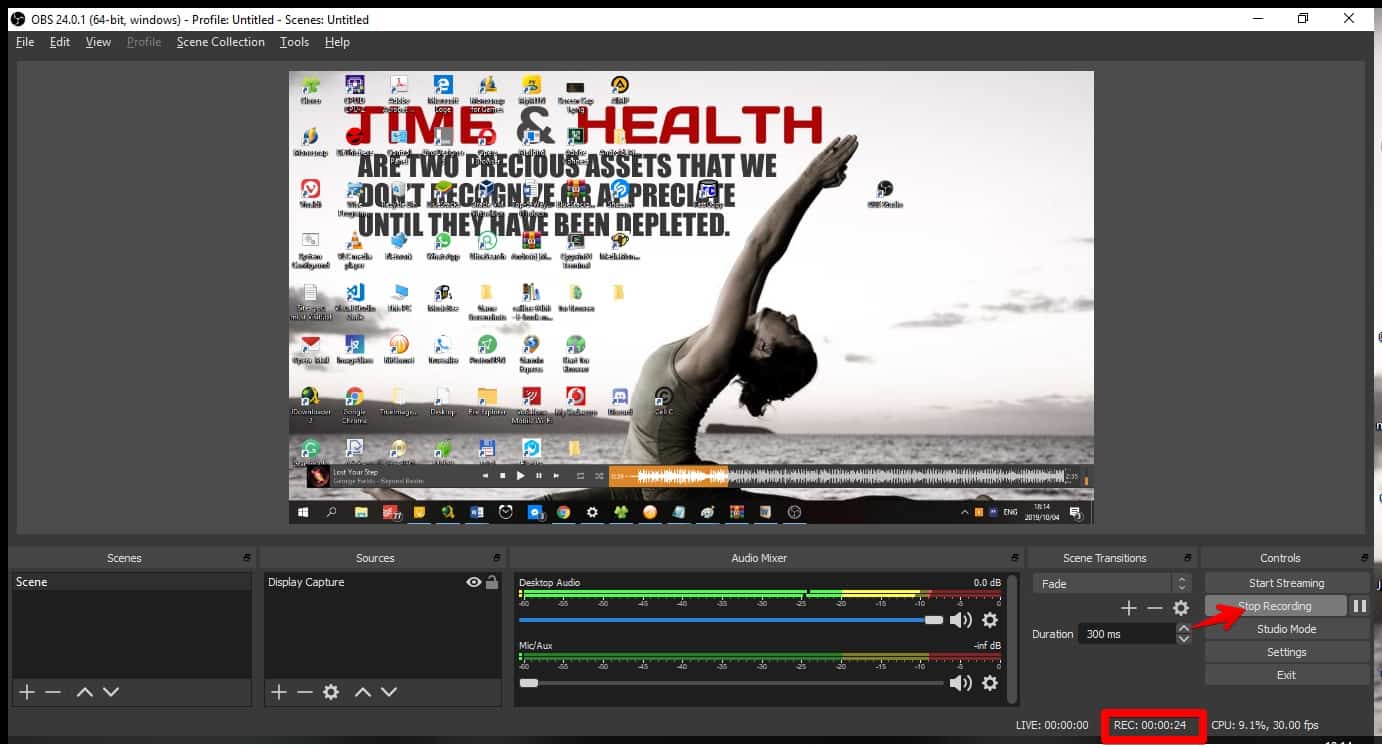
Task: Hide the Display Capture source
Action: coord(474,582)
